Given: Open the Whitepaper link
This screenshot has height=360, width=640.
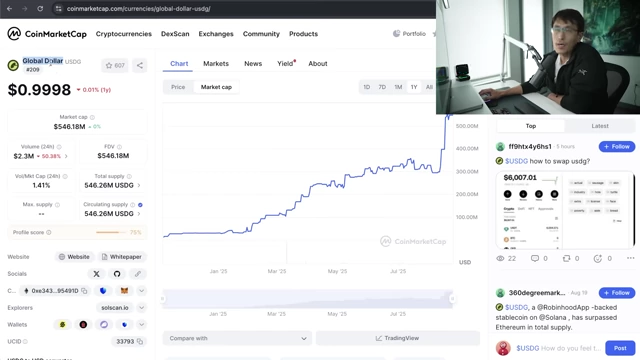Looking at the screenshot, I should point(122,257).
